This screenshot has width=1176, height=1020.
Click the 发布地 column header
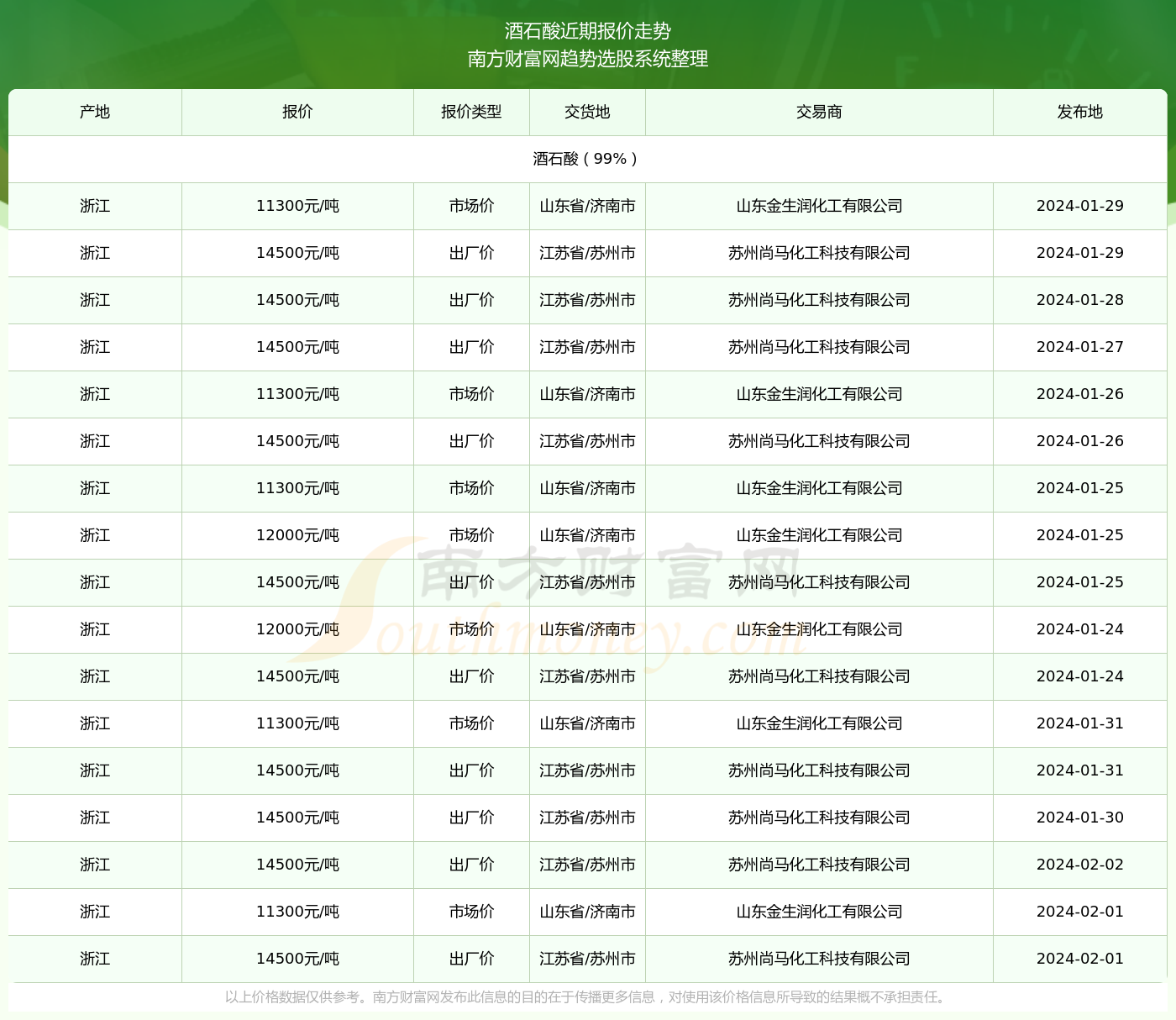coord(1079,112)
